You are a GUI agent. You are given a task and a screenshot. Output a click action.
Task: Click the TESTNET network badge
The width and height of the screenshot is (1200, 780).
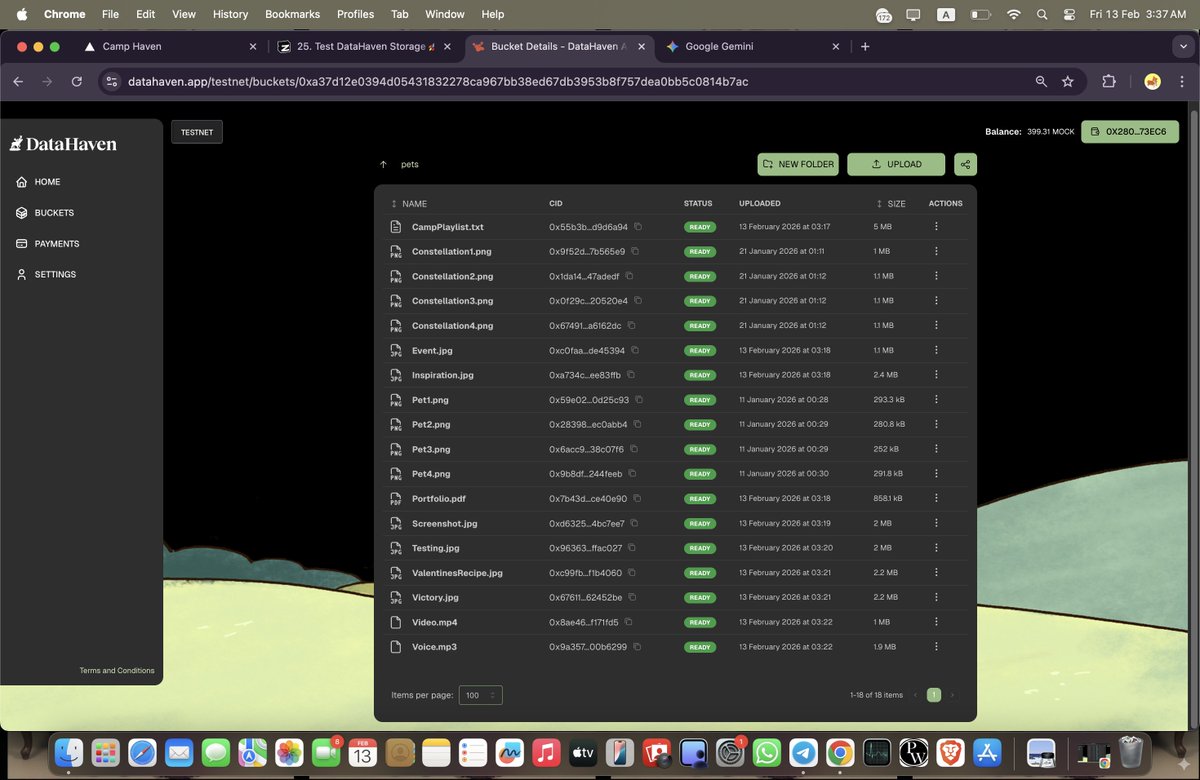(197, 132)
